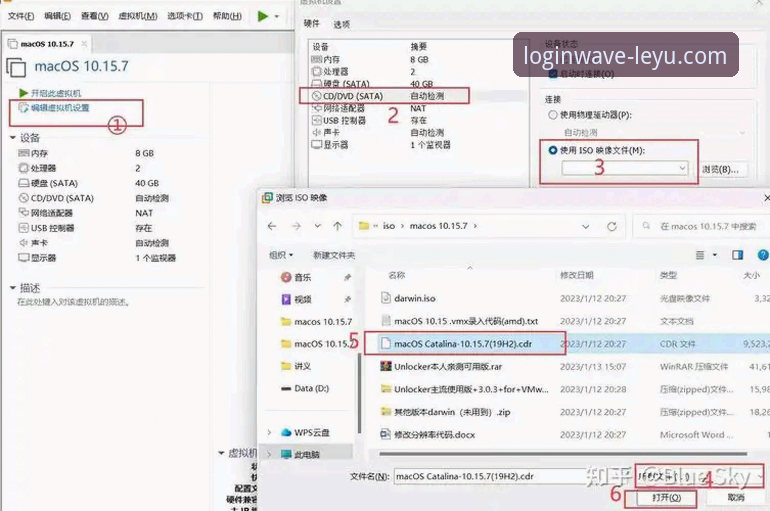Screen dimensions: 770x511
Task: Open the 虚拟机(M) menu
Action: 138,16
